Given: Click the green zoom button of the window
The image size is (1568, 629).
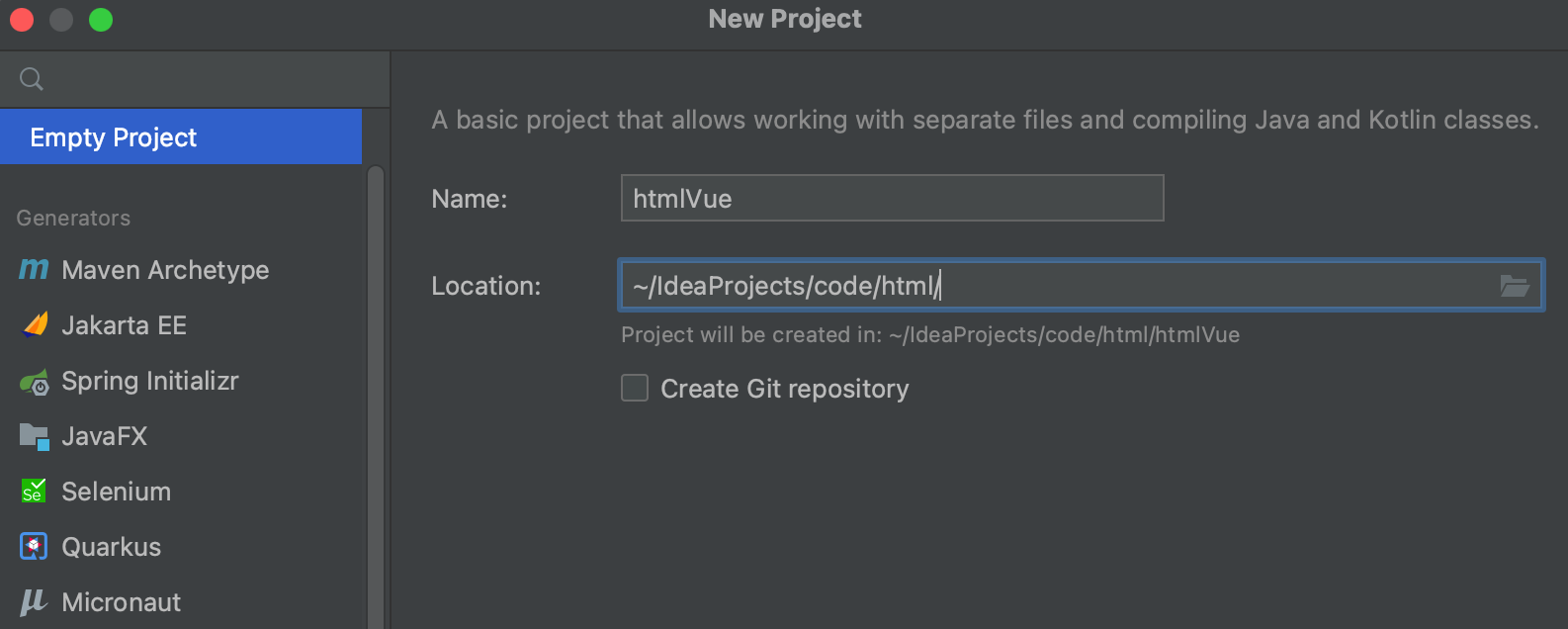Looking at the screenshot, I should (98, 18).
